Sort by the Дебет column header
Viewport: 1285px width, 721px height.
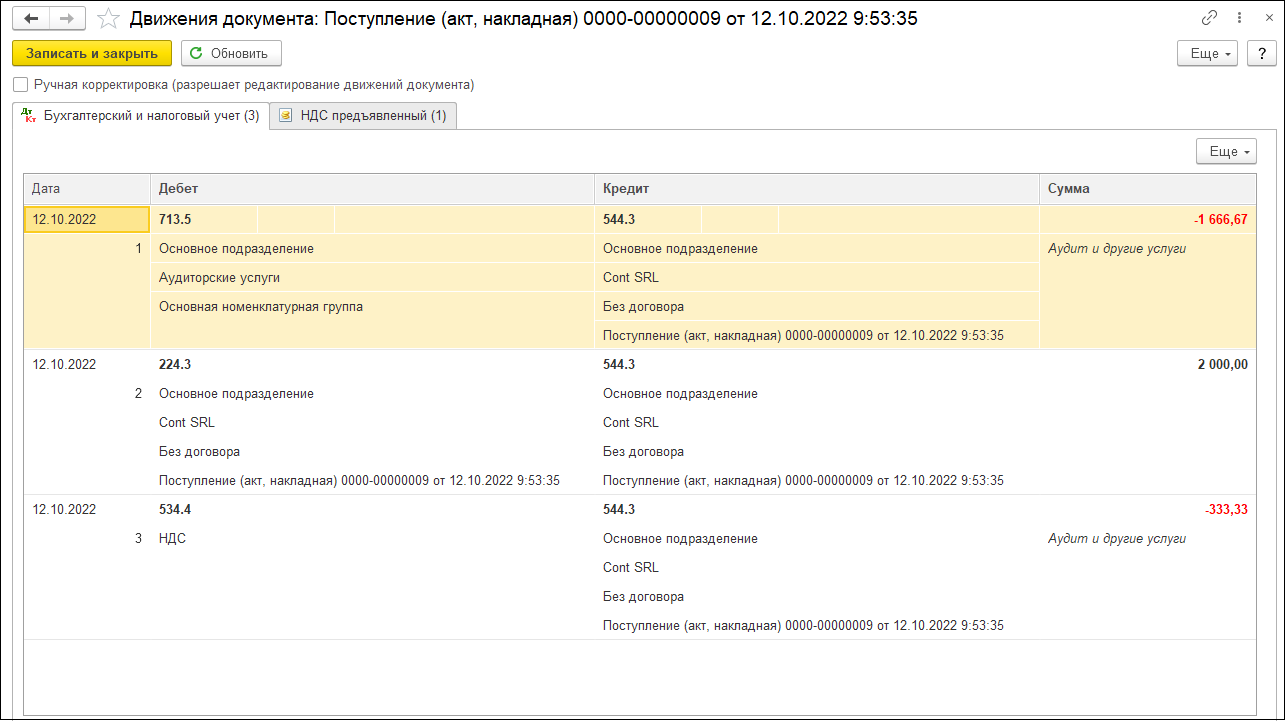tap(371, 188)
